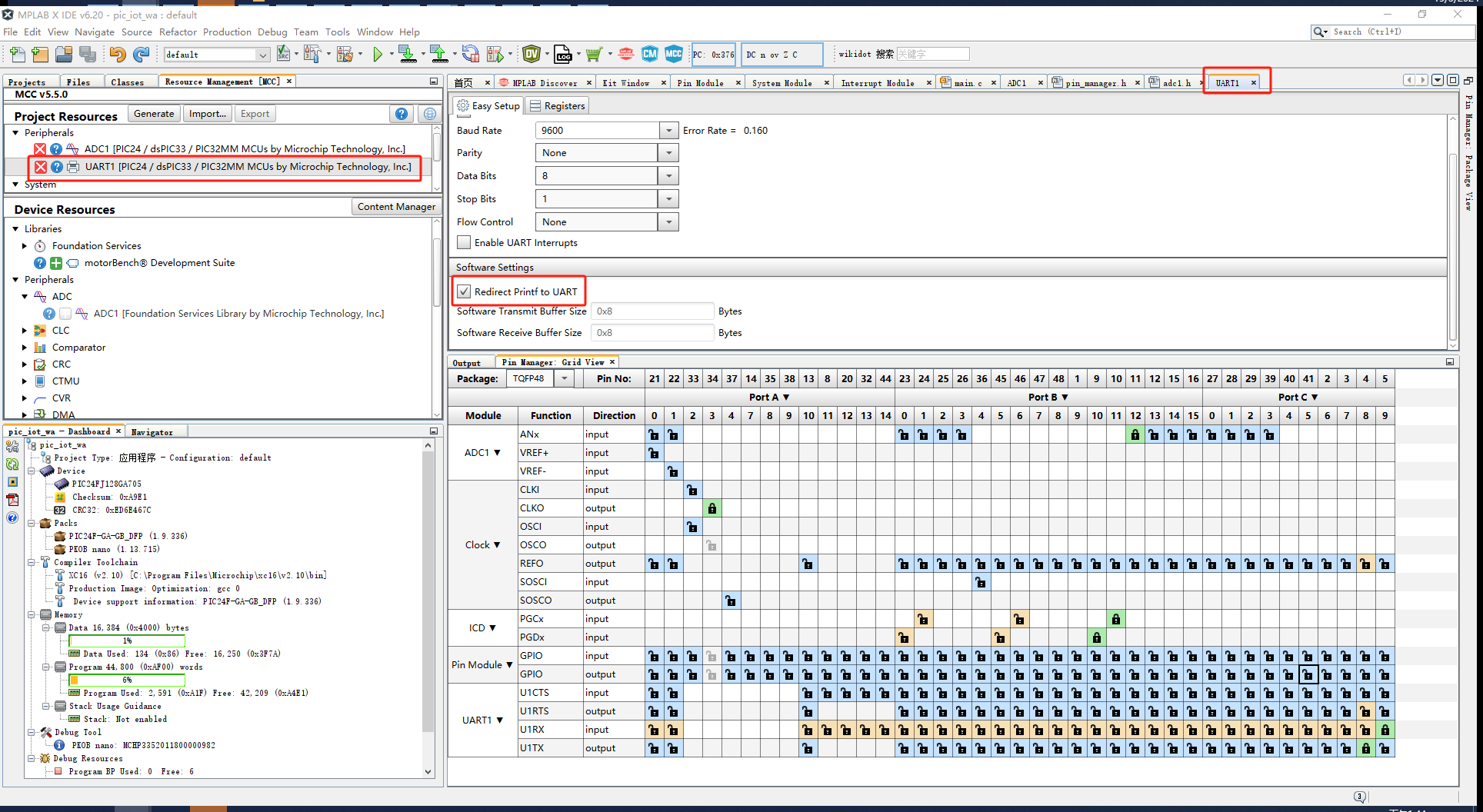Toggle green PGCx lock on pin 10
The height and width of the screenshot is (812, 1483).
click(x=1116, y=619)
